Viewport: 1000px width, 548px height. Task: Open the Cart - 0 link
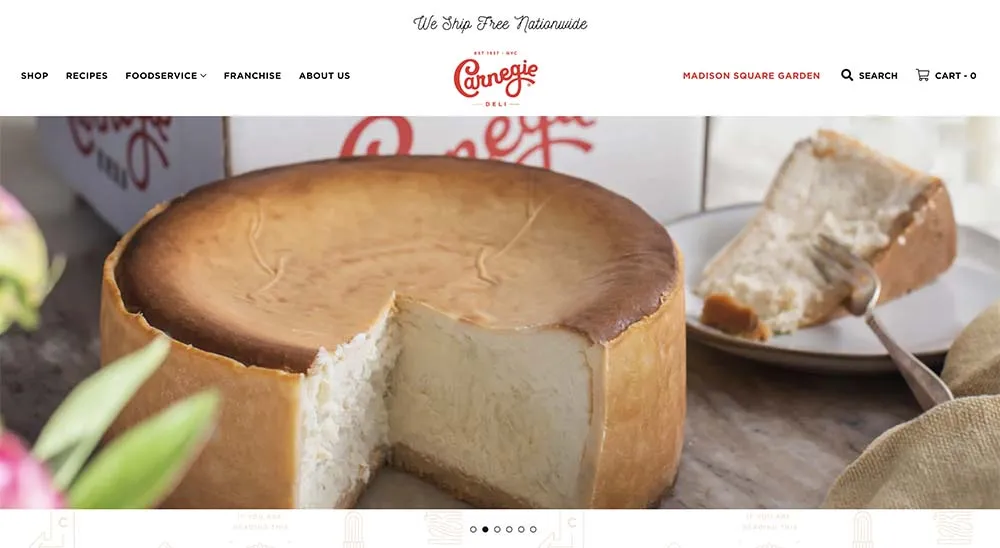click(x=946, y=75)
